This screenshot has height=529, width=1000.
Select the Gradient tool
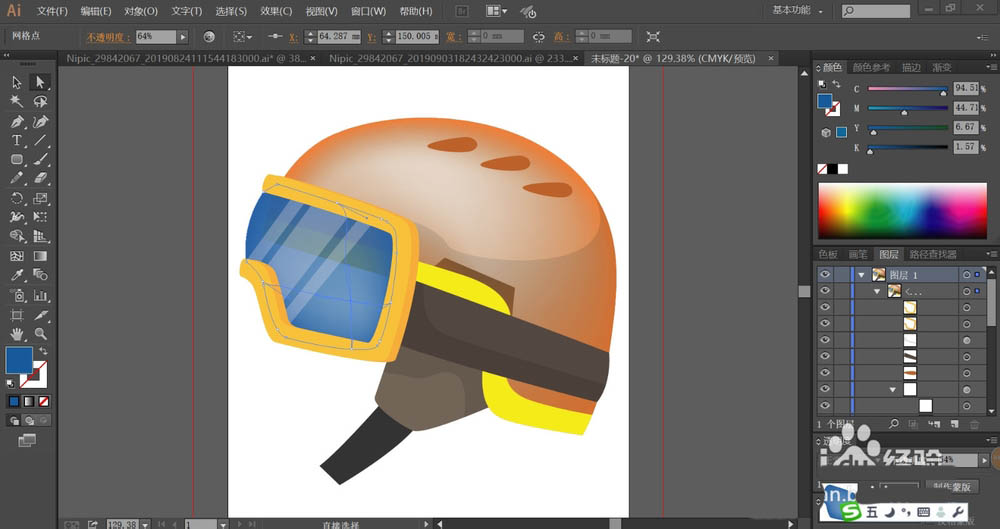coord(40,256)
